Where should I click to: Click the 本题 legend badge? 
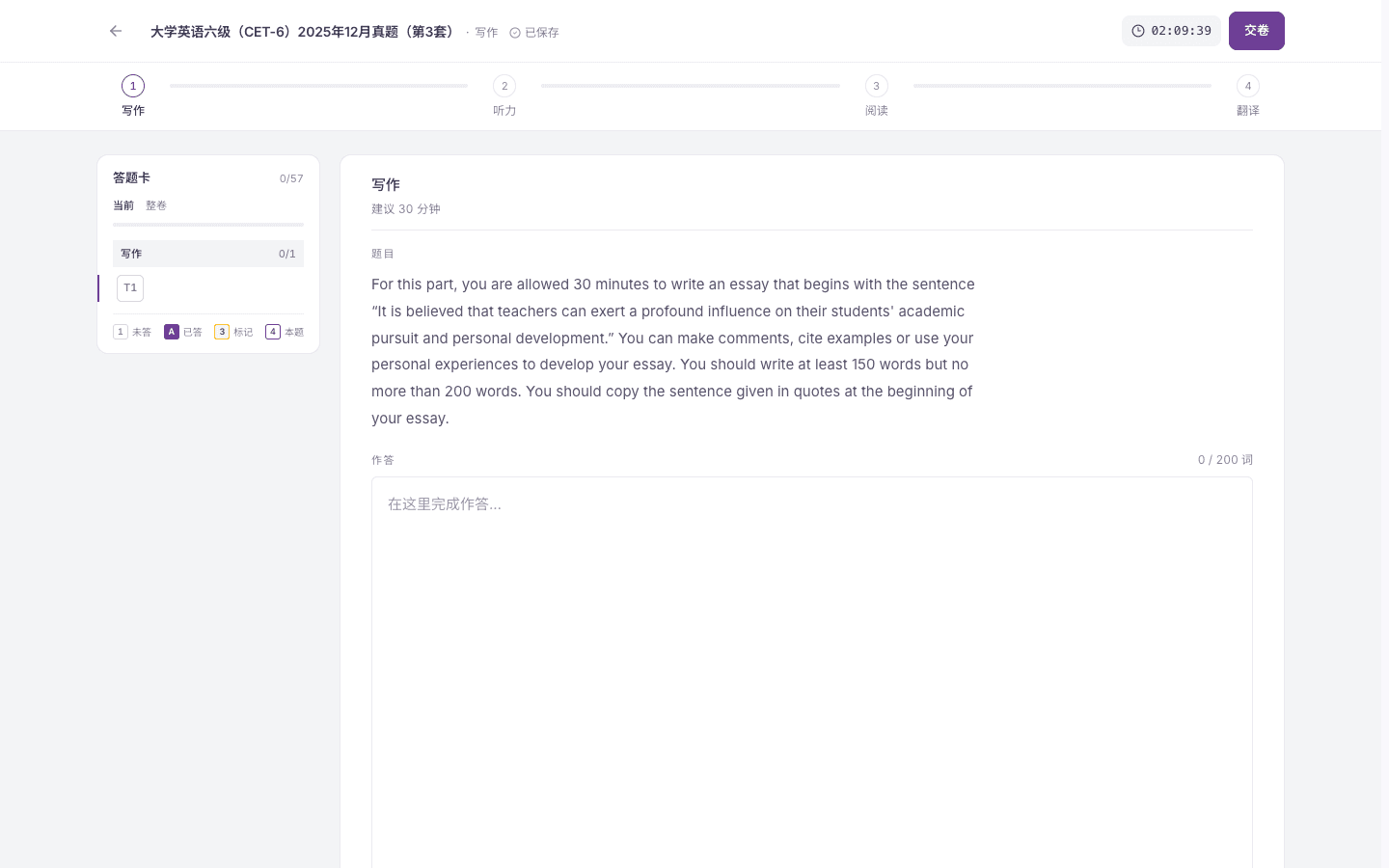click(x=273, y=332)
